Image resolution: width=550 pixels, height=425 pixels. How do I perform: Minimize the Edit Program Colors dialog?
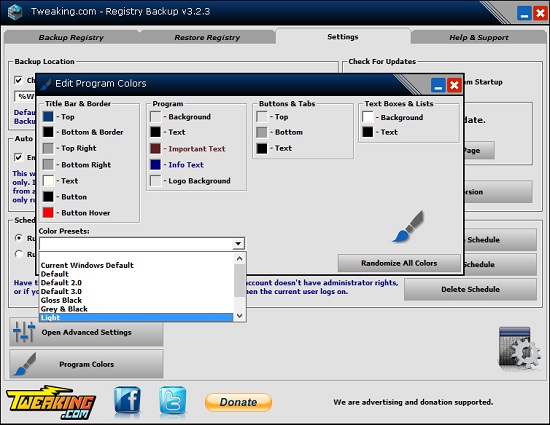click(438, 85)
